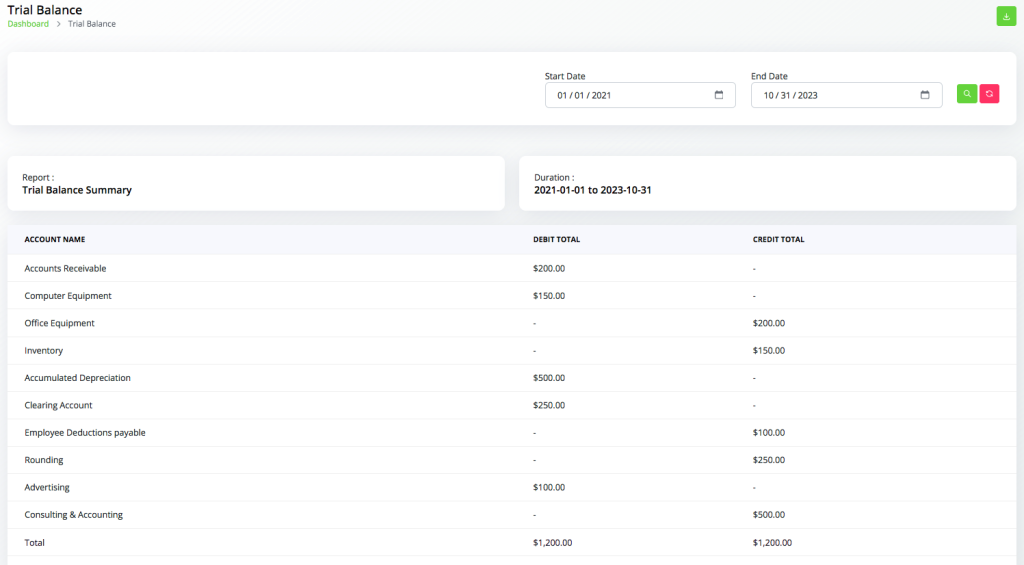The width and height of the screenshot is (1024, 565).
Task: Click the Trial Balance breadcrumb item
Action: (x=92, y=24)
